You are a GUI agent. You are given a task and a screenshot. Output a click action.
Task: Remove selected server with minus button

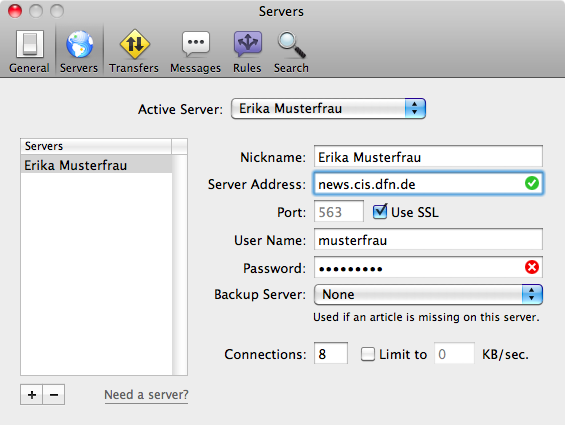[54, 395]
